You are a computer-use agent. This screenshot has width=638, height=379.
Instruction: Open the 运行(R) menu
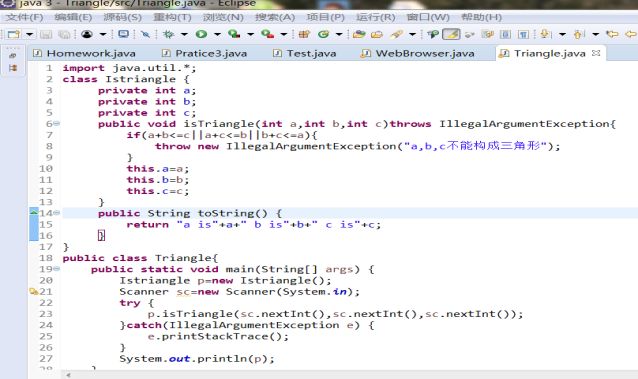(x=376, y=17)
